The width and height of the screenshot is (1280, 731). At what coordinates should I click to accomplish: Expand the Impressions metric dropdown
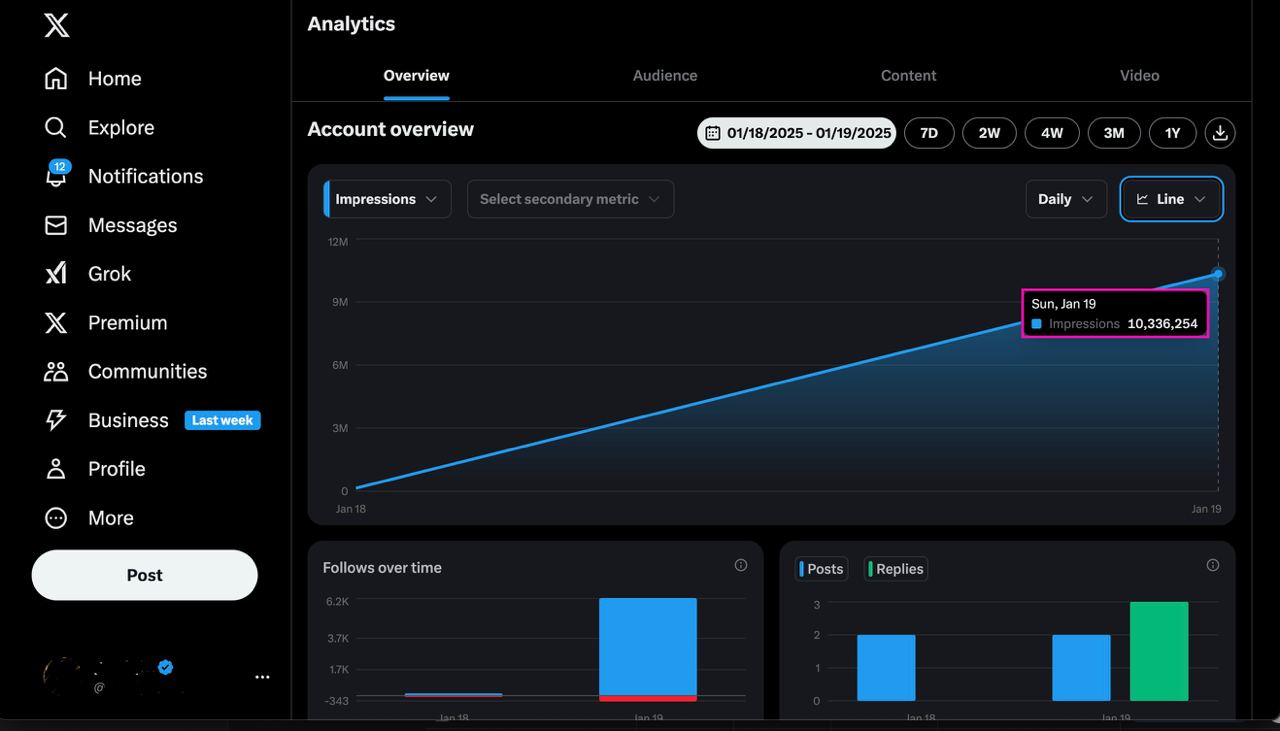coord(387,199)
